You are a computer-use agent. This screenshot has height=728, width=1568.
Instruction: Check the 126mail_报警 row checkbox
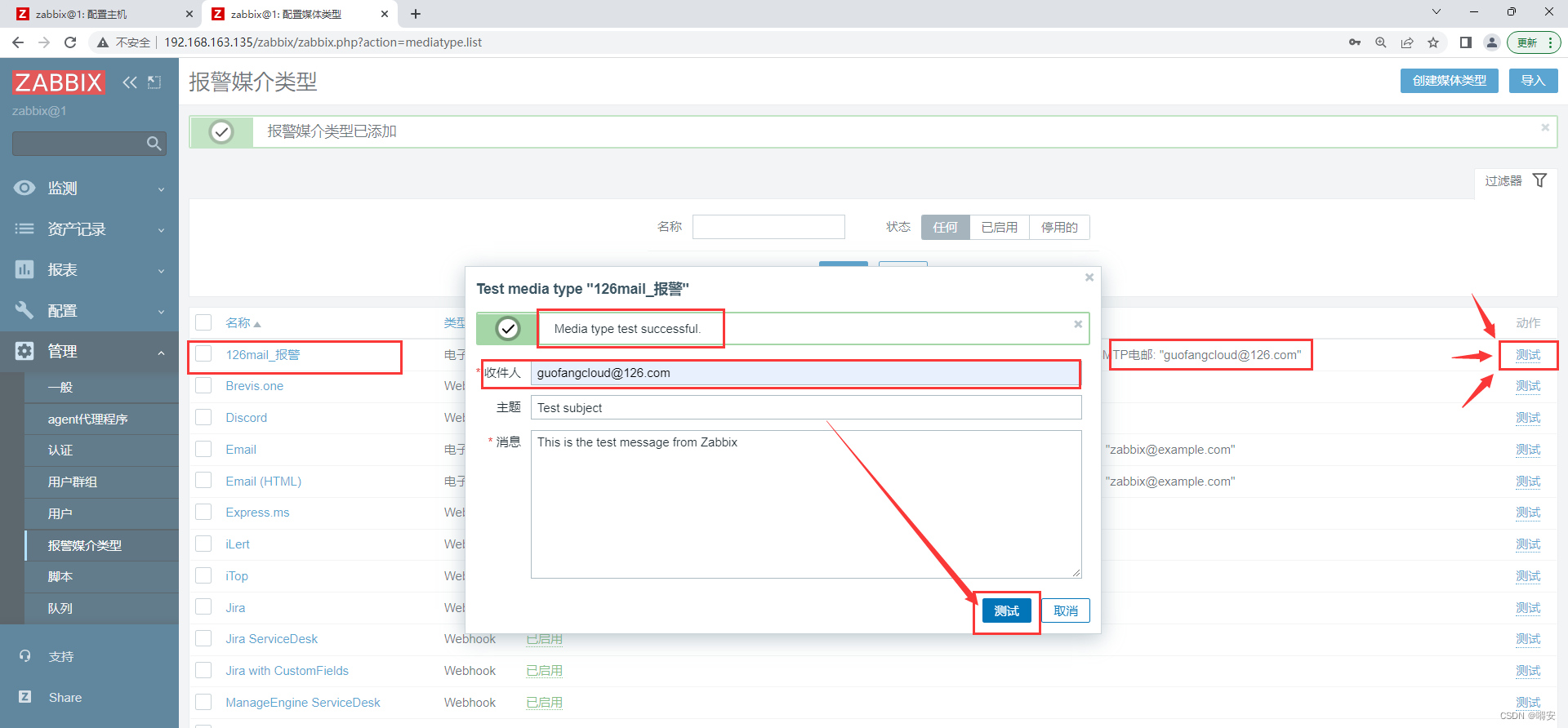pos(203,354)
